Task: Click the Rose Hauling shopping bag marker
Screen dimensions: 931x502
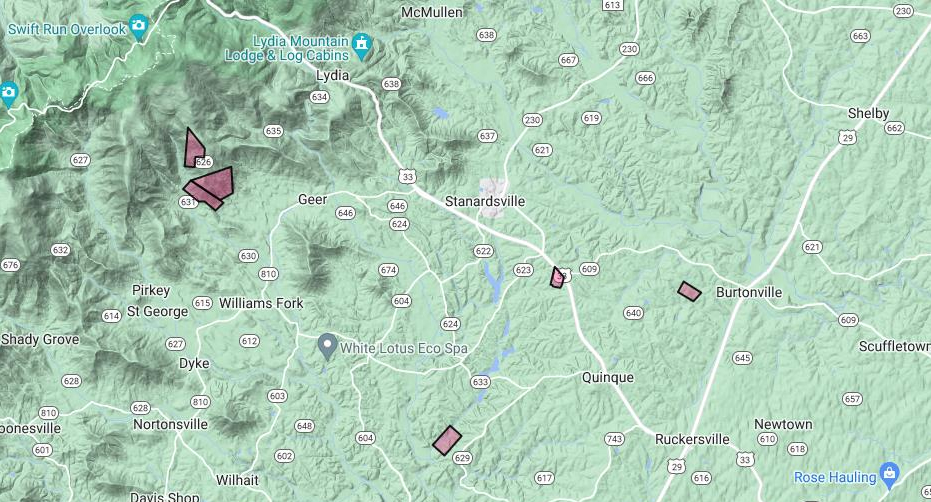Action: point(889,473)
